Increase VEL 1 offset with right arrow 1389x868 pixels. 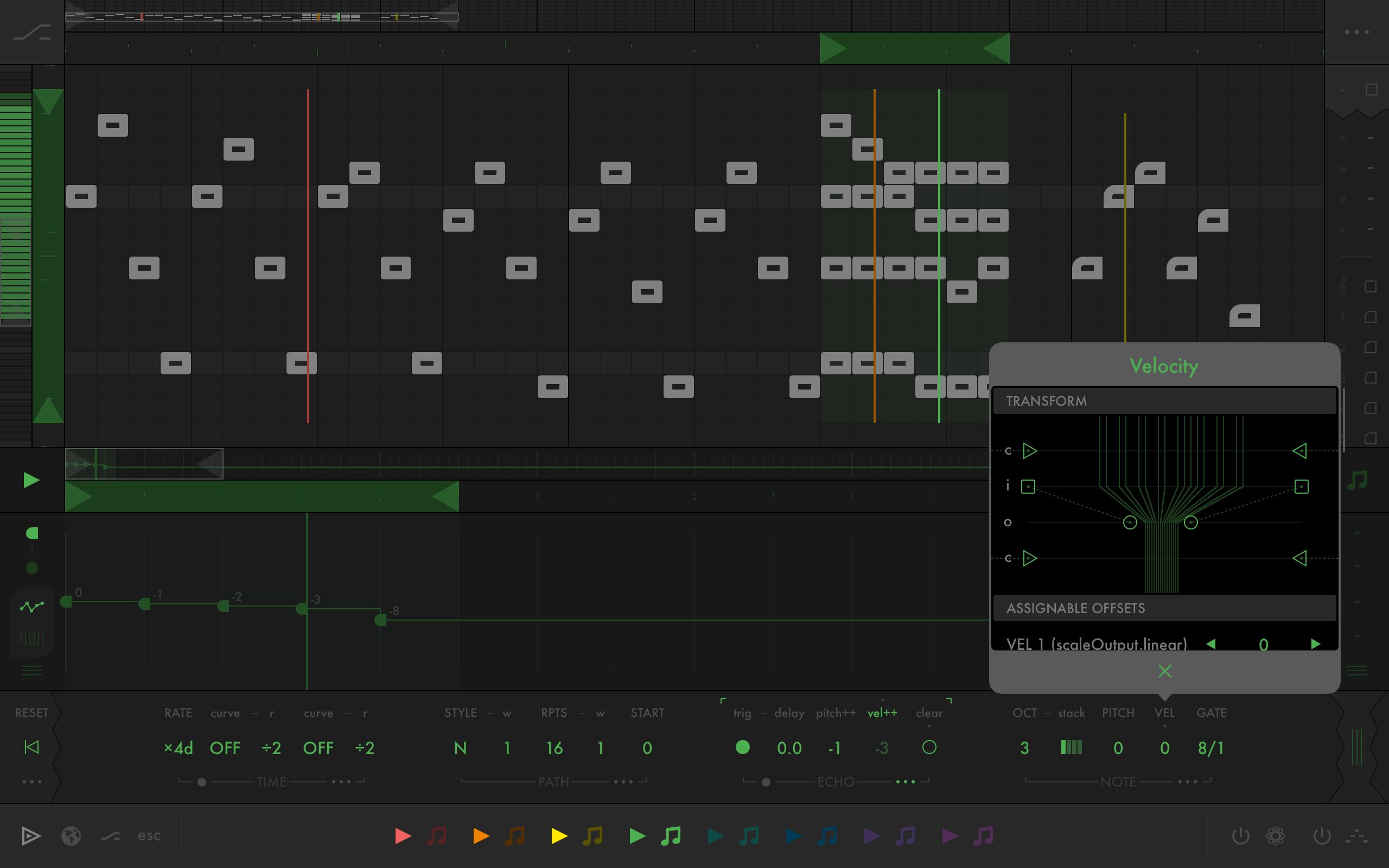point(1316,644)
